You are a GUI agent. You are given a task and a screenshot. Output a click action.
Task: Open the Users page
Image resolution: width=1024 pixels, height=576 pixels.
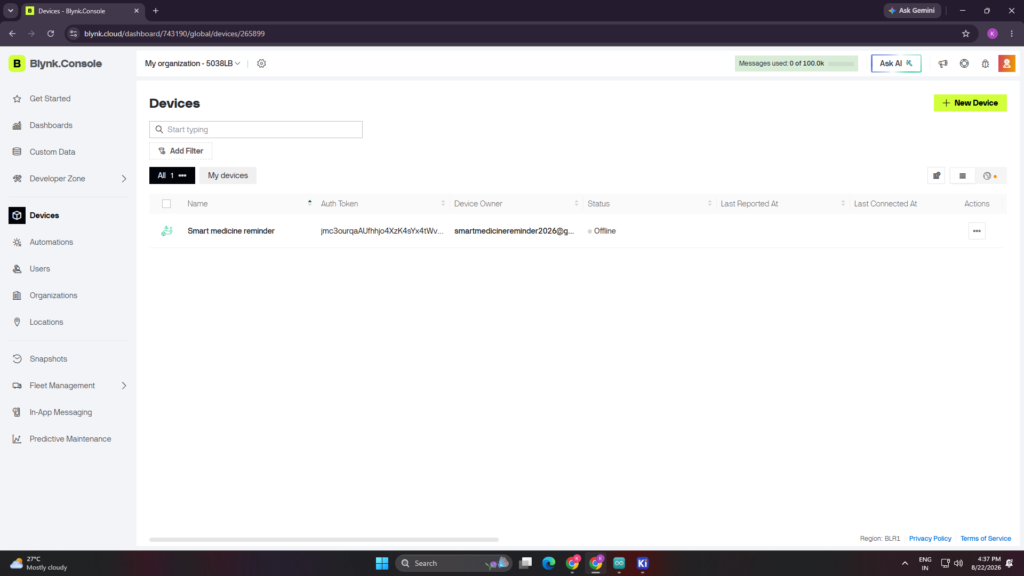[x=39, y=269]
